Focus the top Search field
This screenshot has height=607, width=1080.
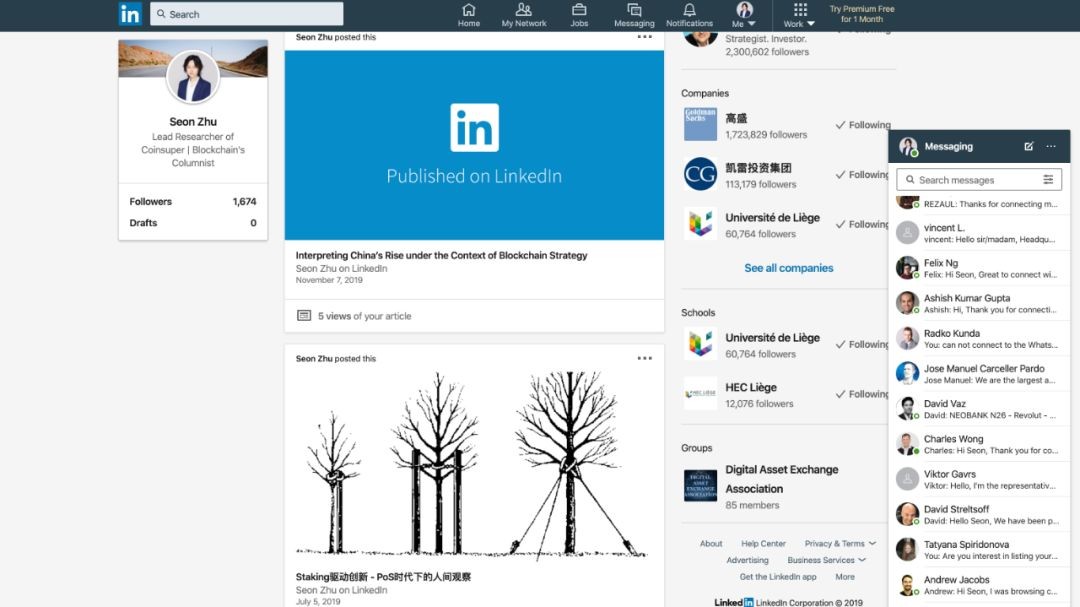click(247, 14)
